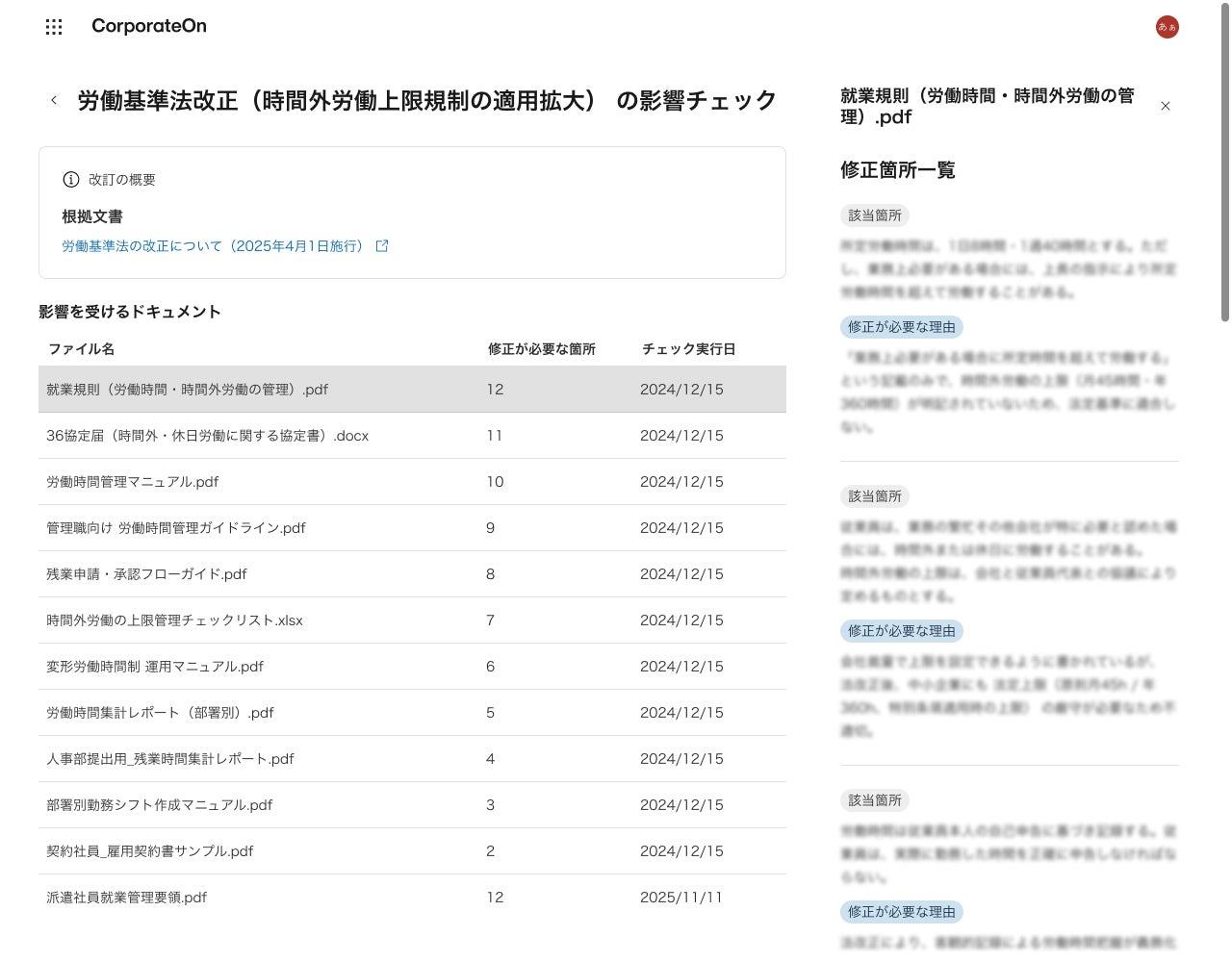This screenshot has height=962, width=1232.
Task: Select the 就業規則（労働時間・時間外労働の管理）.pdf row
Action: 412,390
